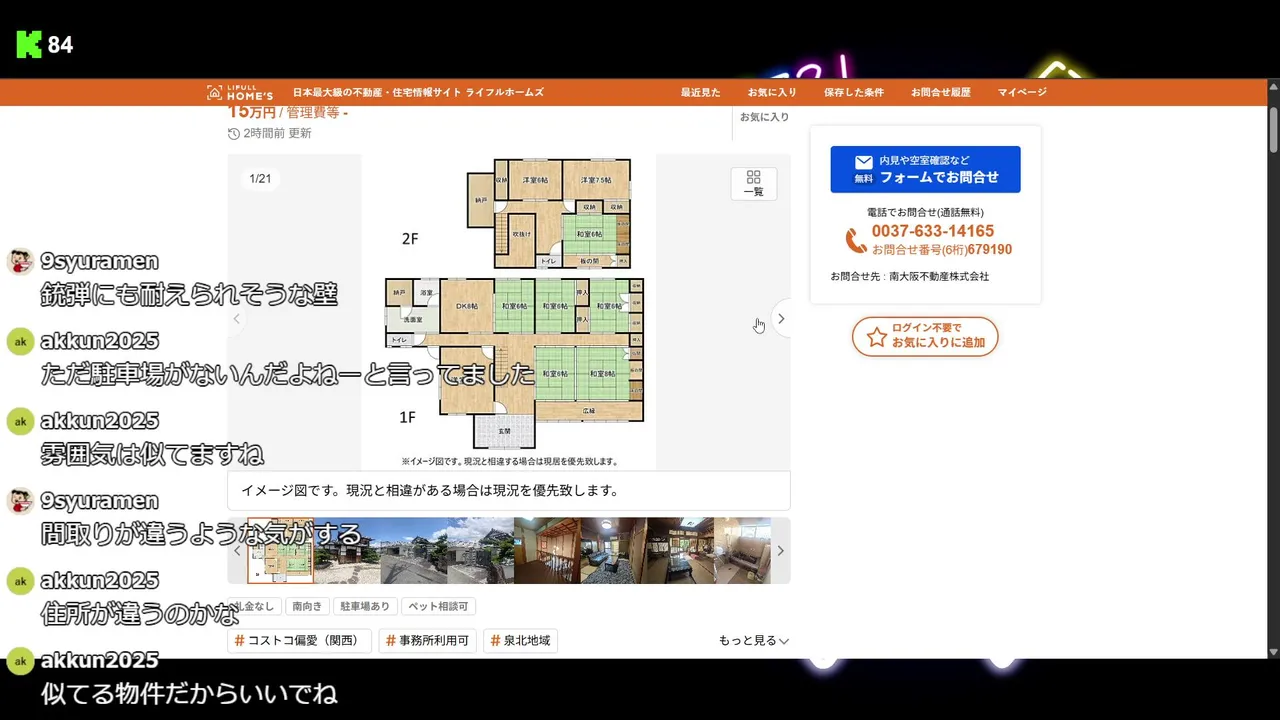Click 9syuramen avatar beside 銃弾にも耐えられそうな壁
Viewport: 1280px width, 720px height.
20,262
